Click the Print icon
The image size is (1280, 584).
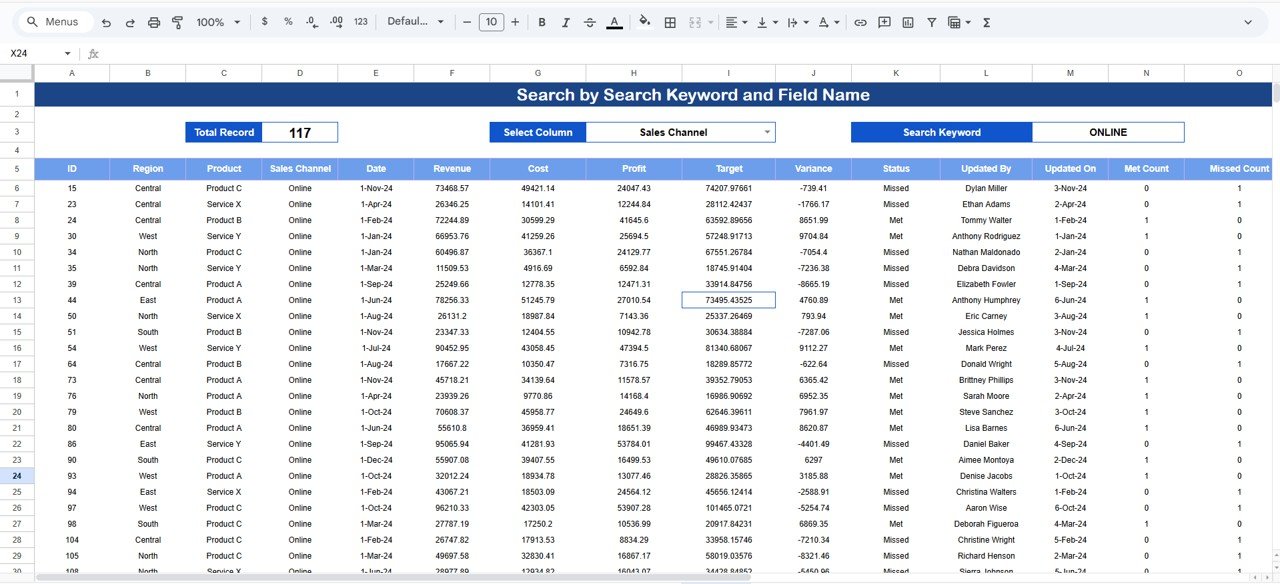[154, 22]
